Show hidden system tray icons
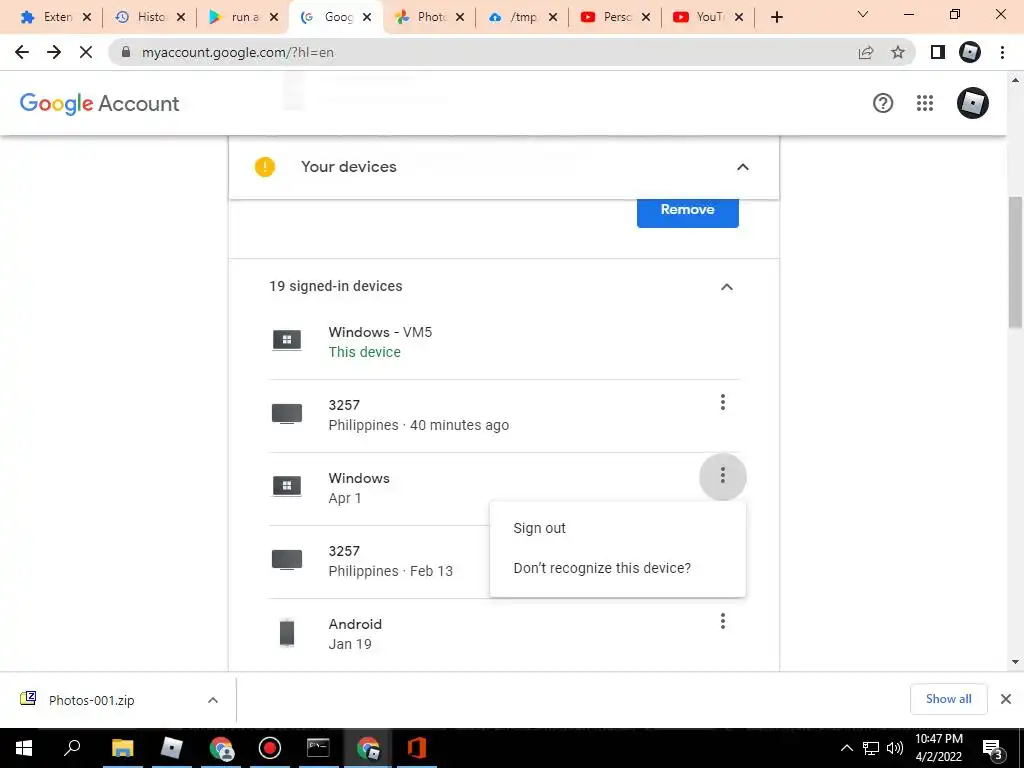The image size is (1024, 768). click(x=846, y=748)
